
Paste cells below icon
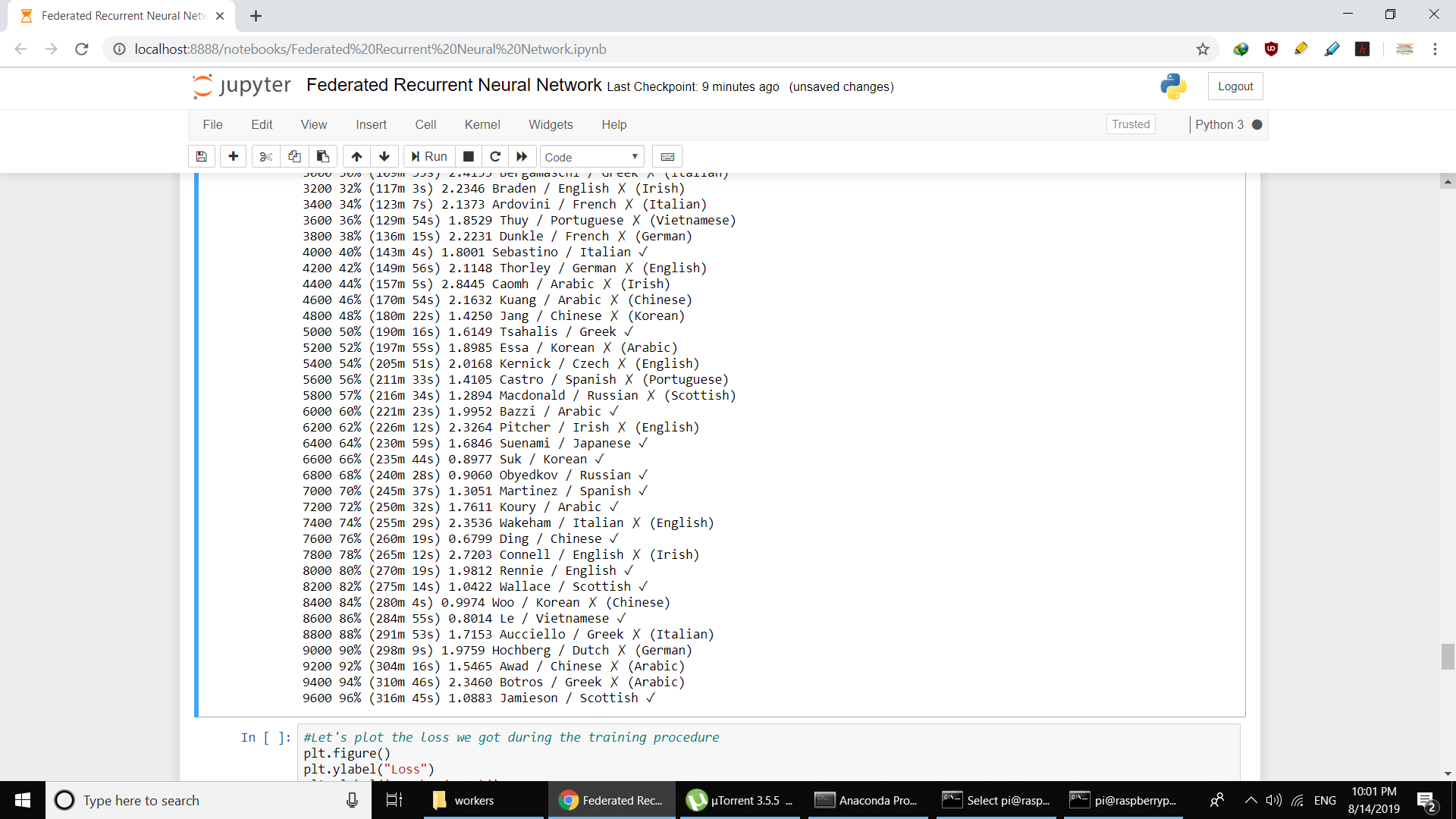323,157
